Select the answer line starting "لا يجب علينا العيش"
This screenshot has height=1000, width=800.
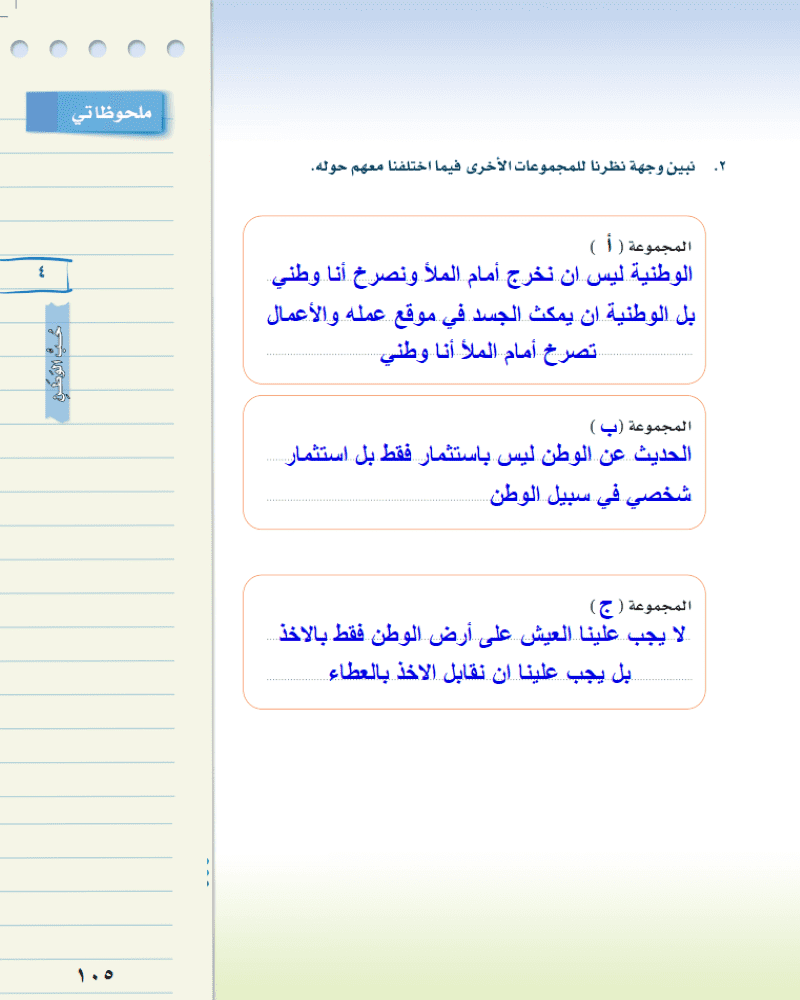click(x=482, y=635)
